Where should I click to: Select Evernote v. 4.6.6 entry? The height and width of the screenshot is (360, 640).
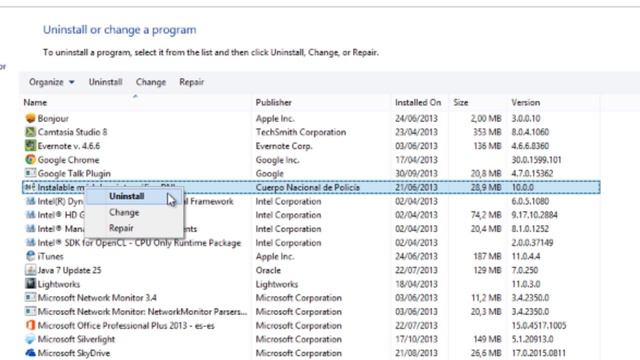pyautogui.click(x=69, y=146)
